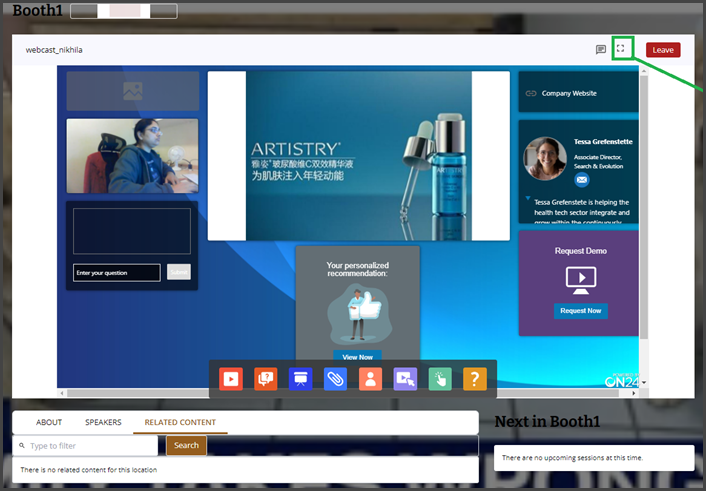Image resolution: width=706 pixels, height=491 pixels.
Task: Click the email icon under Tessa Grefenstette
Action: tap(582, 180)
